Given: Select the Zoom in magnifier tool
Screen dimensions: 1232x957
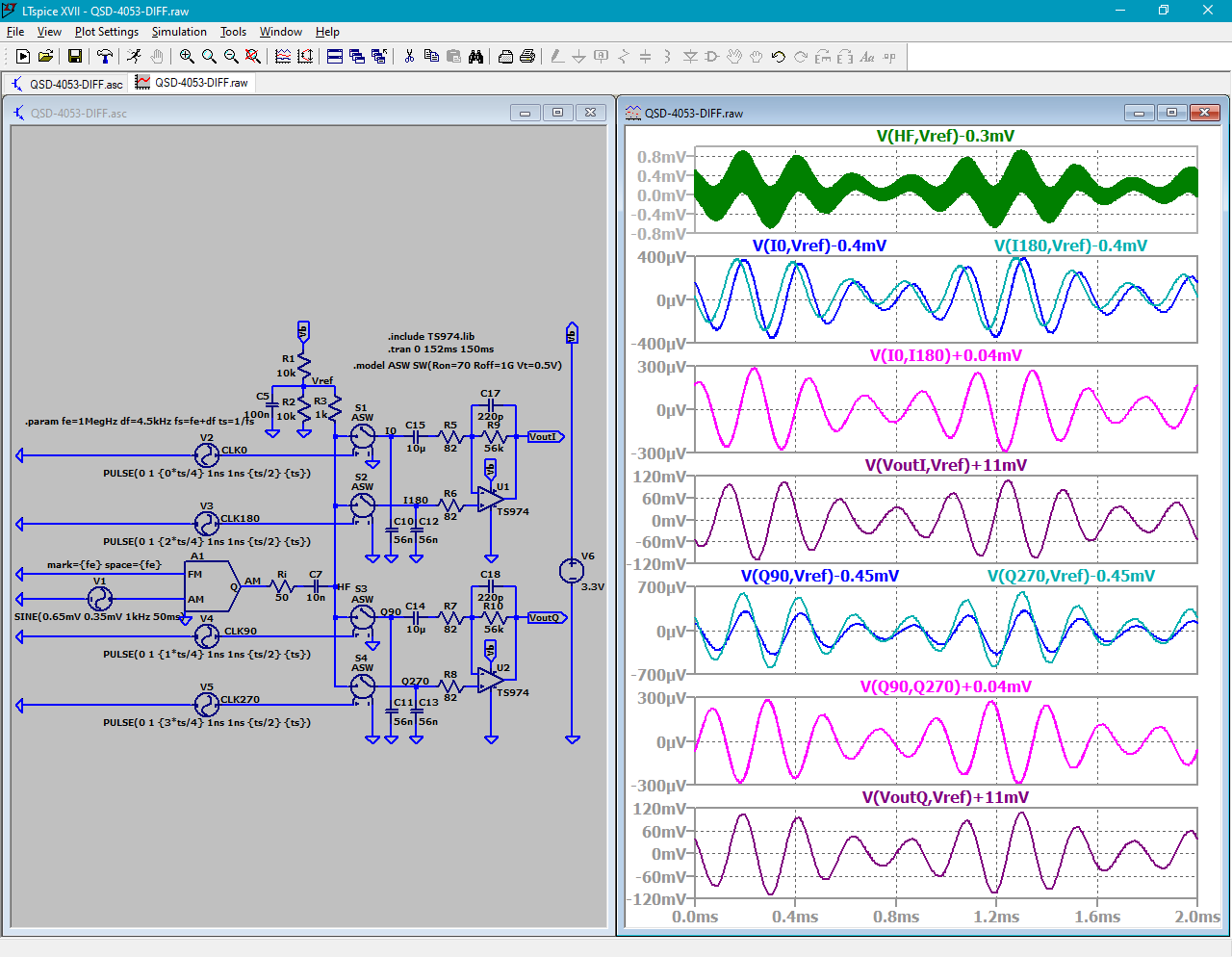Looking at the screenshot, I should (x=187, y=57).
